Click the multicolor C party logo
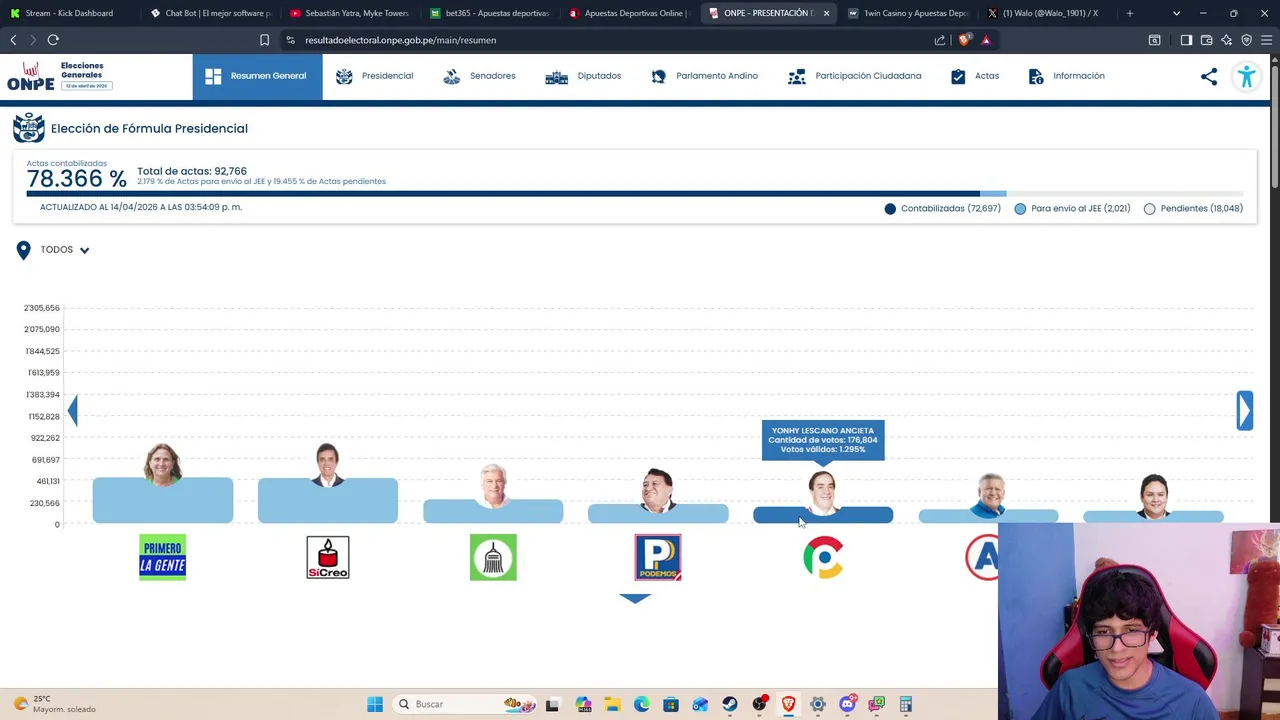 [x=823, y=557]
